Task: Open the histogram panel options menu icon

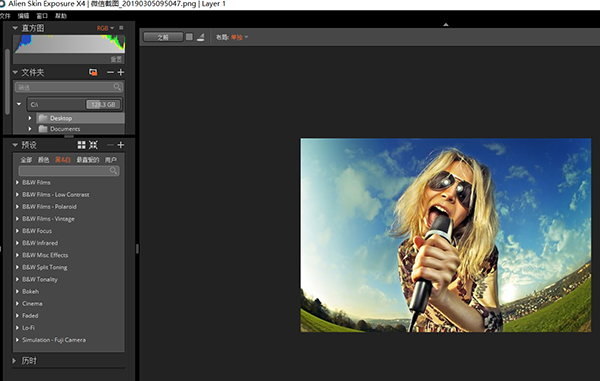Action: point(121,28)
